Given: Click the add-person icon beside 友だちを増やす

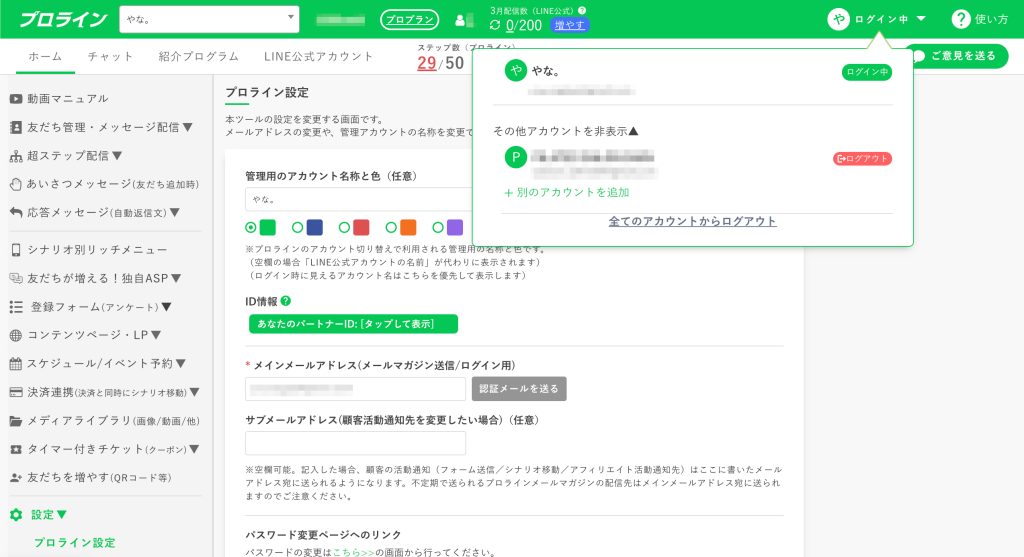Looking at the screenshot, I should [16, 477].
